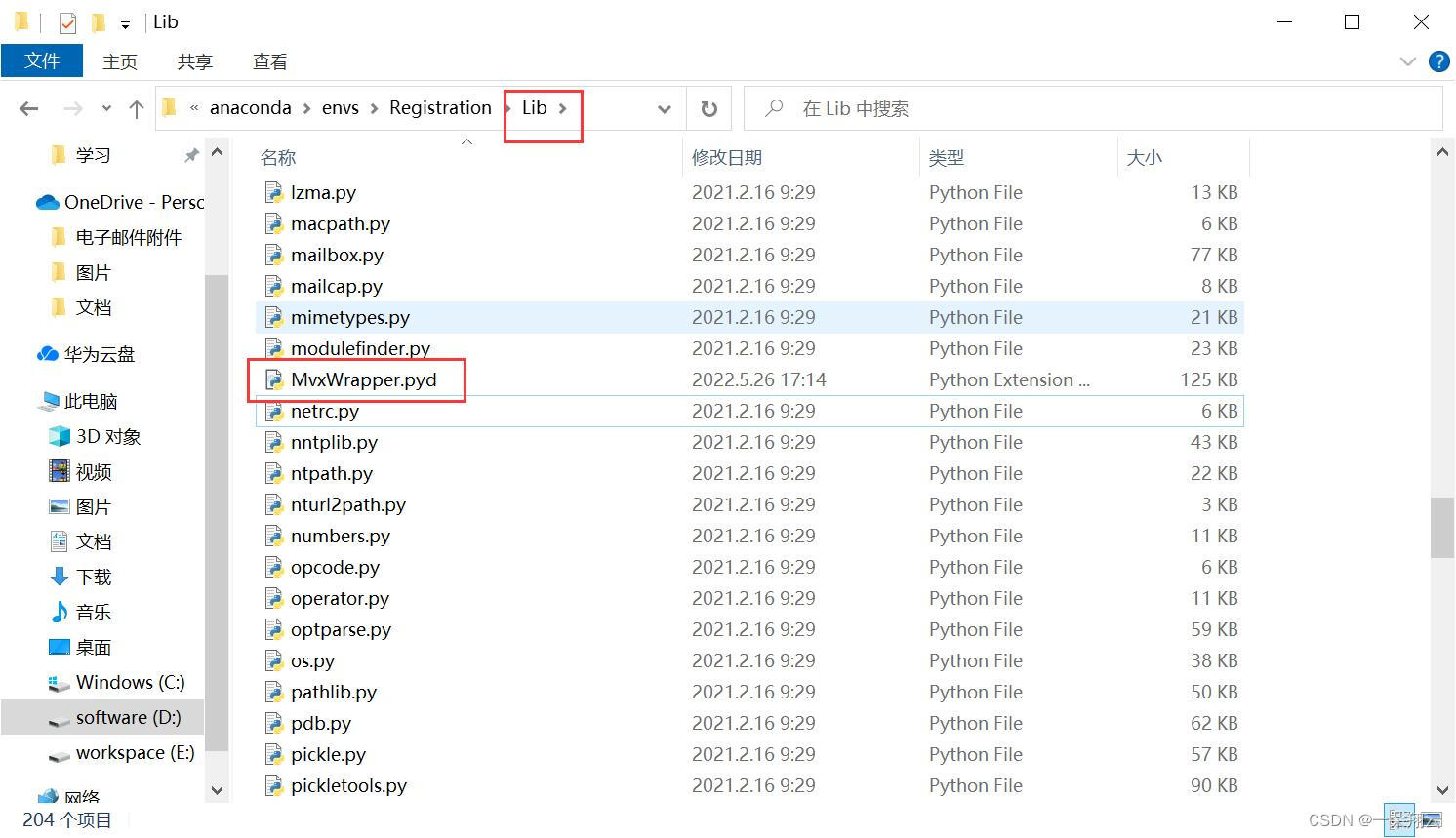Show hidden parent path with « chevron
Viewport: 1456px width, 838px height.
[194, 108]
